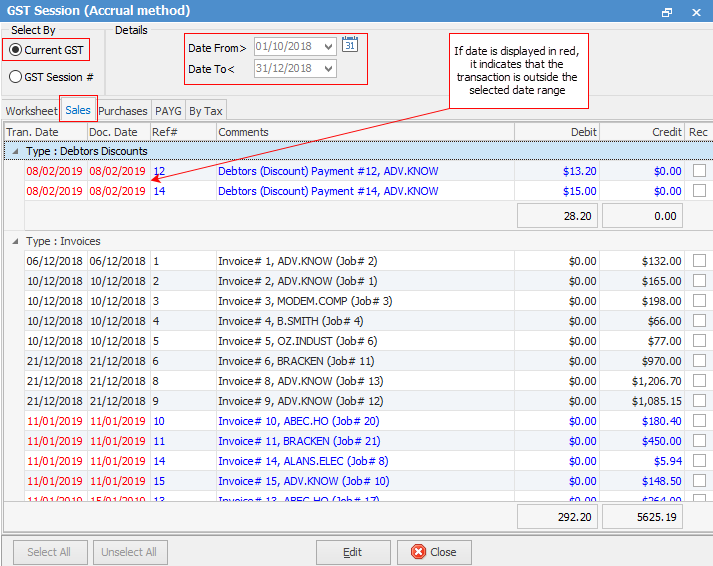The width and height of the screenshot is (713, 566).
Task: Switch to the Purchases tab
Action: point(123,111)
